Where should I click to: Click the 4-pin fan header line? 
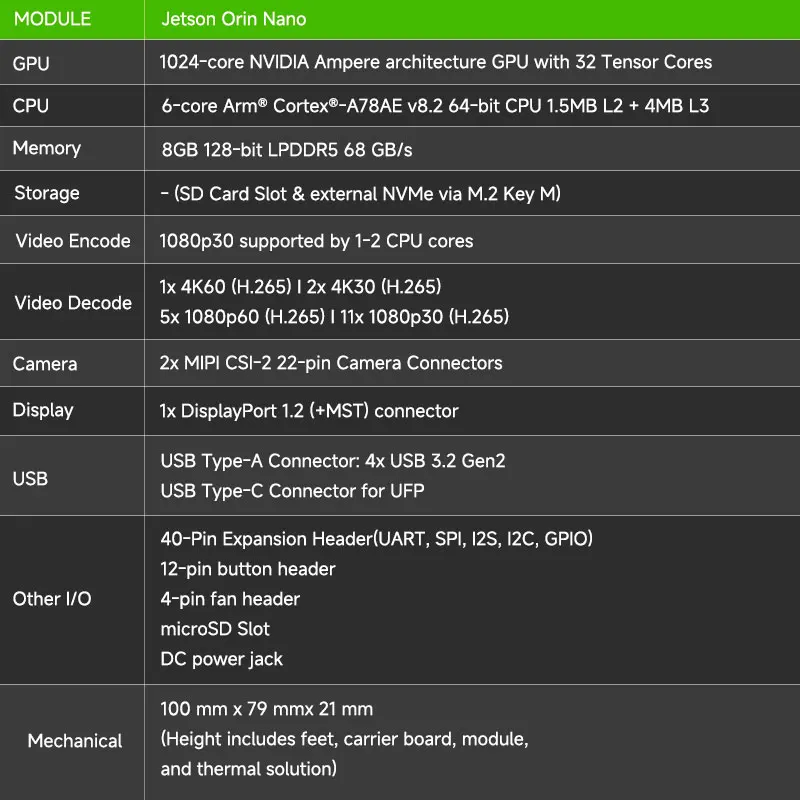pos(230,599)
